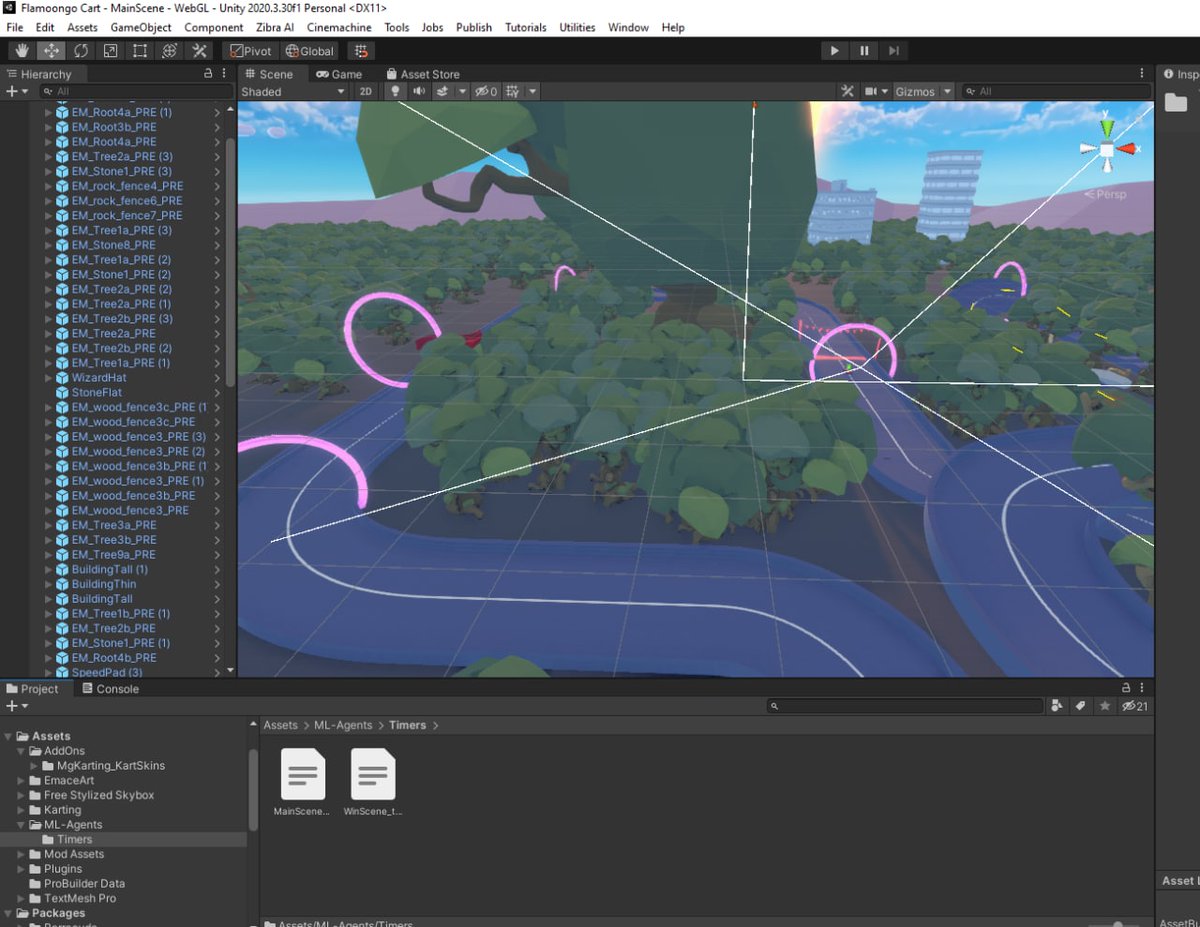Open the Cinemachine menu
The image size is (1200, 927).
pyautogui.click(x=339, y=27)
